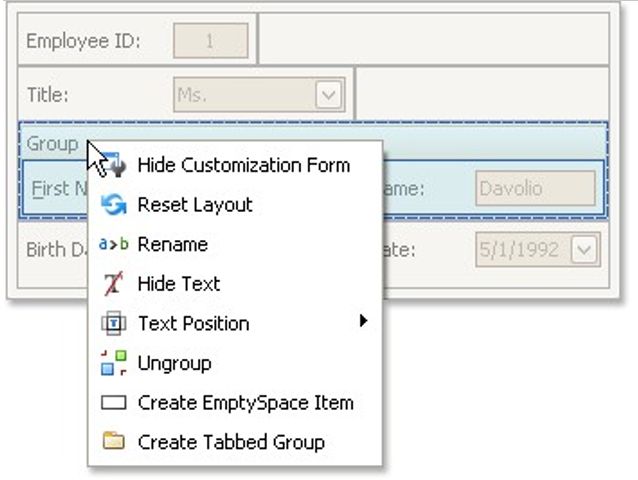The width and height of the screenshot is (638, 480).
Task: Click the Hide Customization Form icon
Action: (114, 165)
